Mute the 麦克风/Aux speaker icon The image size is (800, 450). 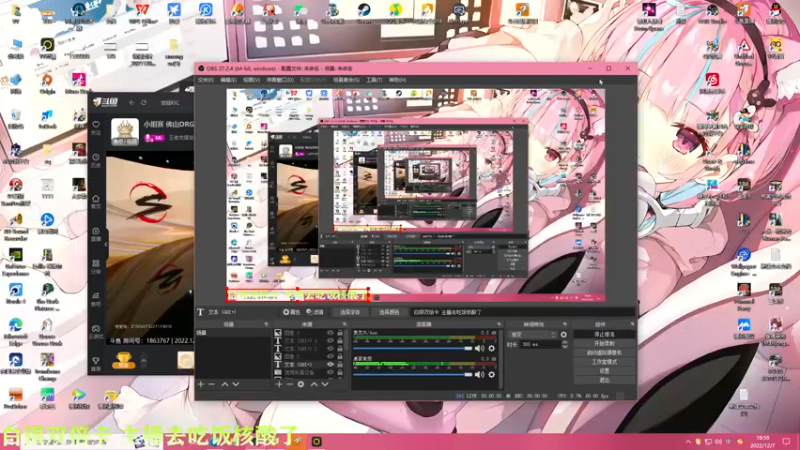pyautogui.click(x=479, y=348)
